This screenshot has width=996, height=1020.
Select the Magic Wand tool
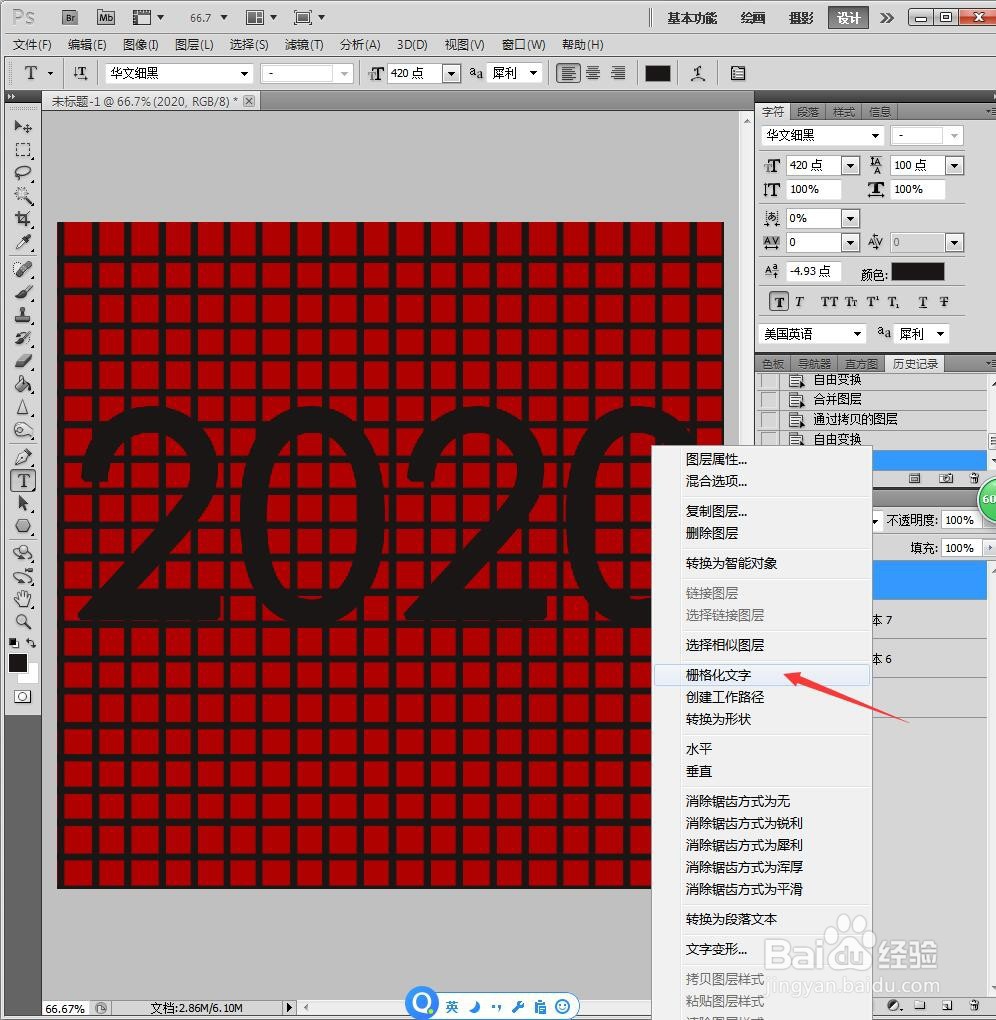tap(23, 195)
